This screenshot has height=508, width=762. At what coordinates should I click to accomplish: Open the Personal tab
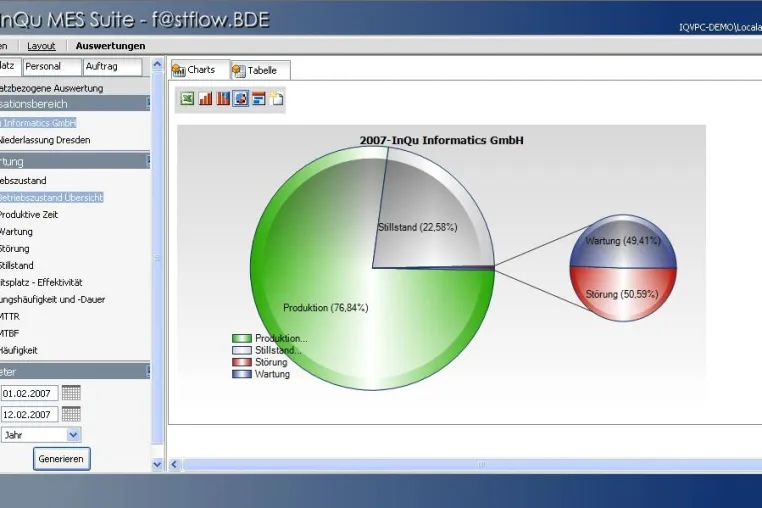click(52, 67)
